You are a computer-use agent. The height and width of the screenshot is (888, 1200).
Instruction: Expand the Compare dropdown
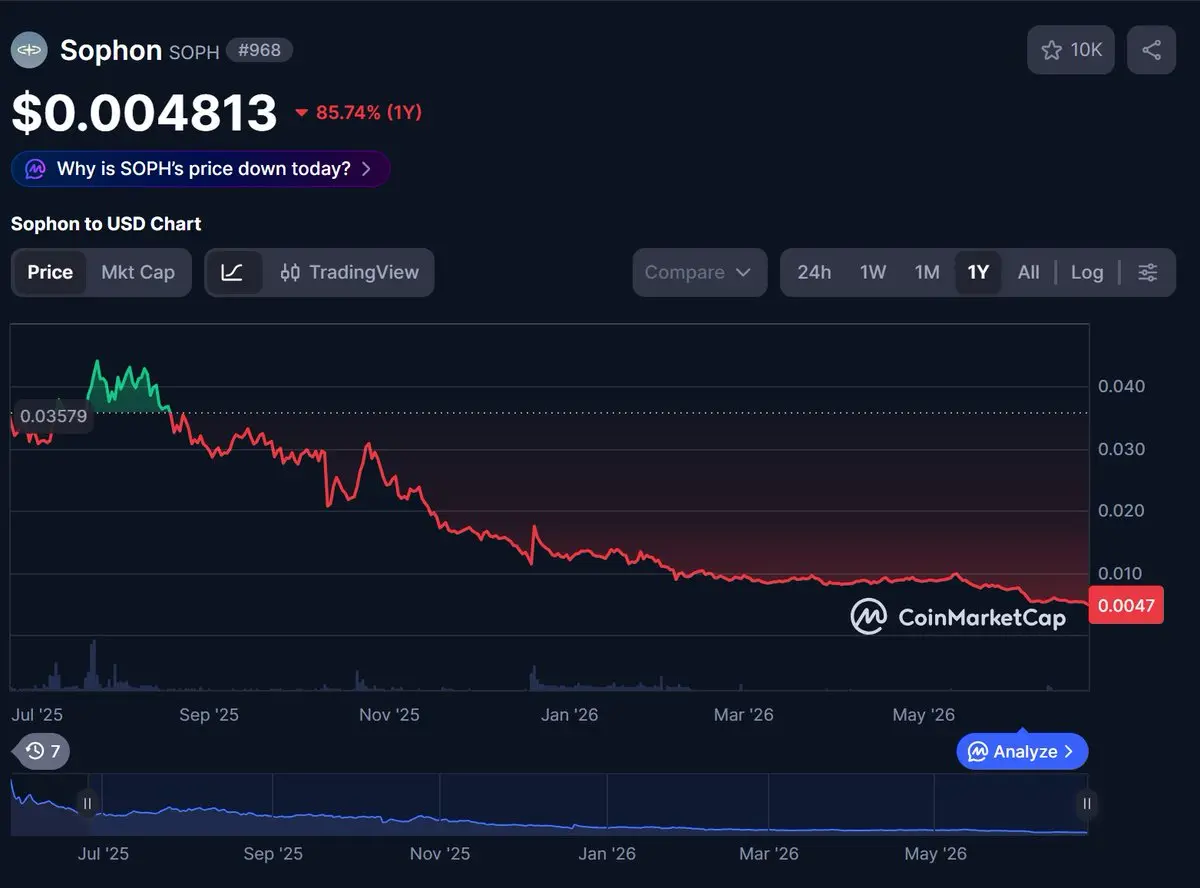tap(699, 272)
